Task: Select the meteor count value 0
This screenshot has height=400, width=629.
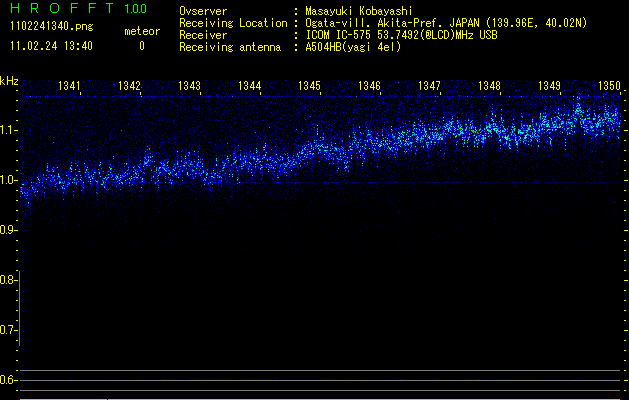Action: 141,46
